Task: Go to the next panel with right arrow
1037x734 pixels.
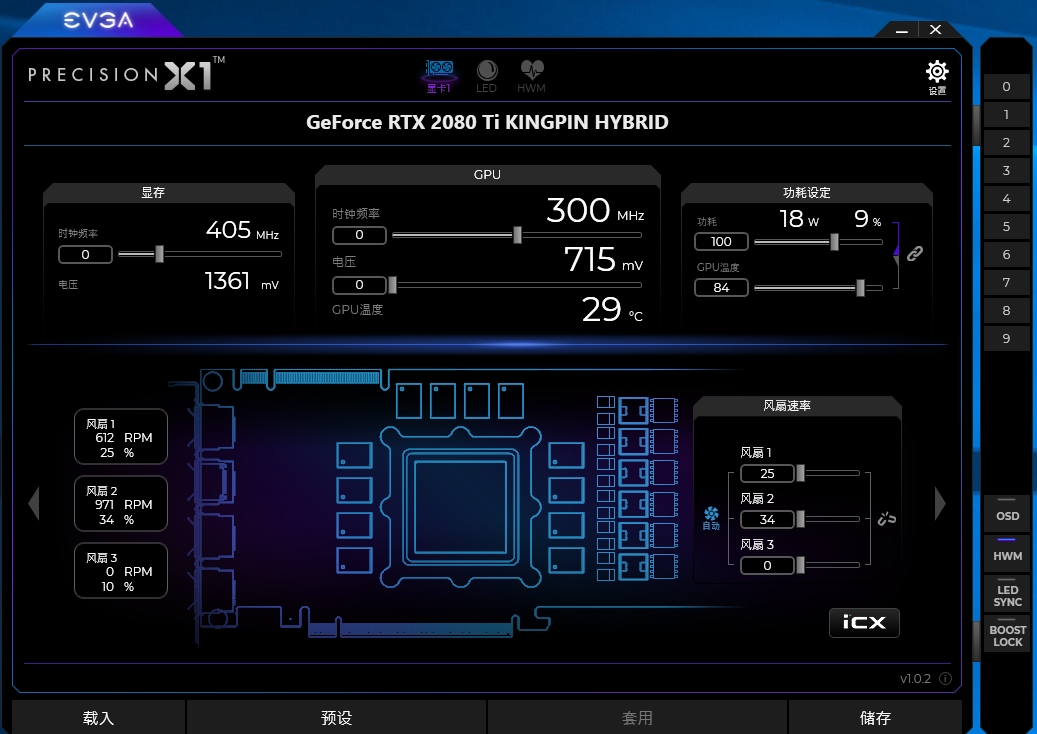Action: (940, 504)
